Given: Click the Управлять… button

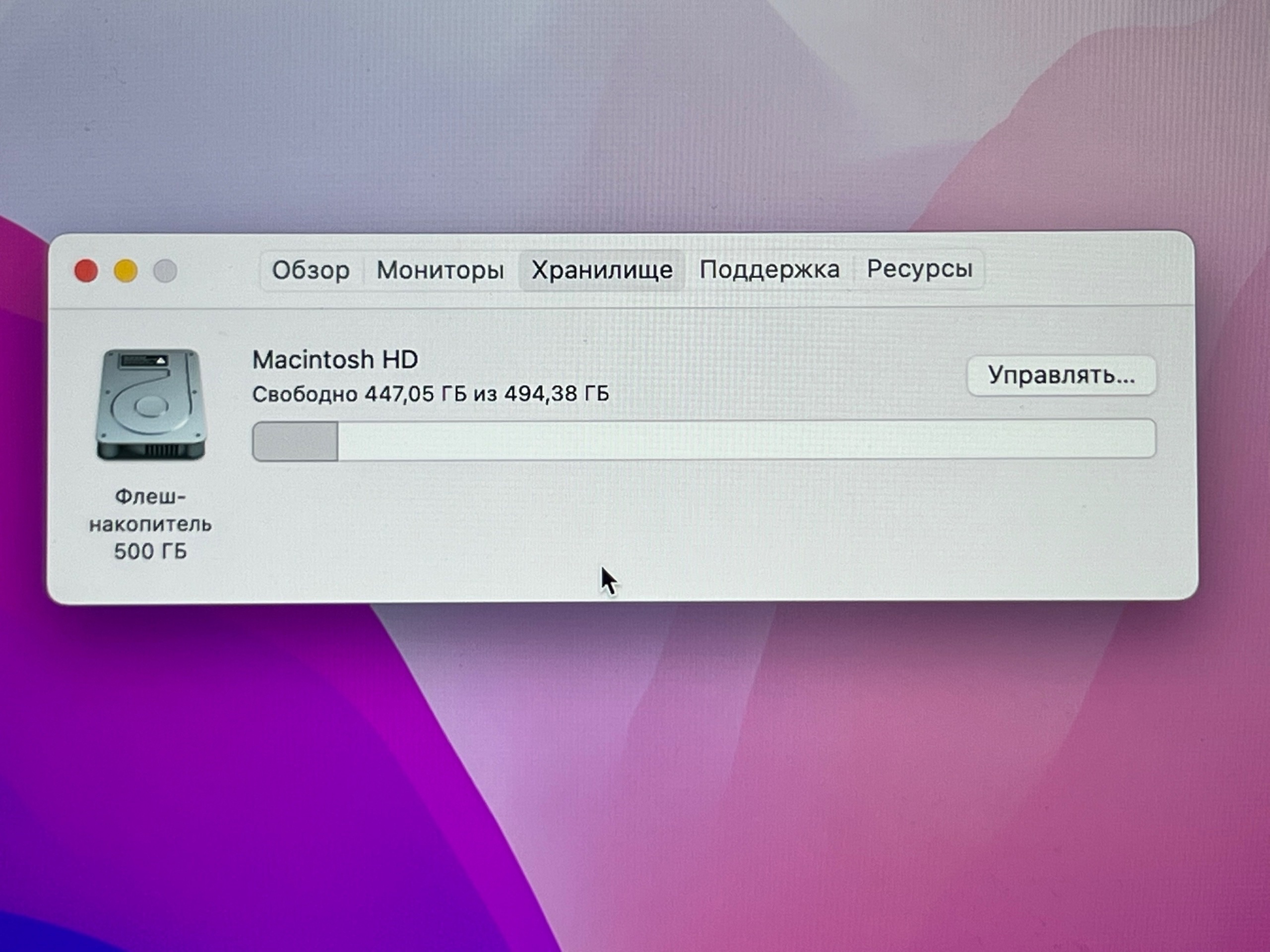Looking at the screenshot, I should [1061, 375].
